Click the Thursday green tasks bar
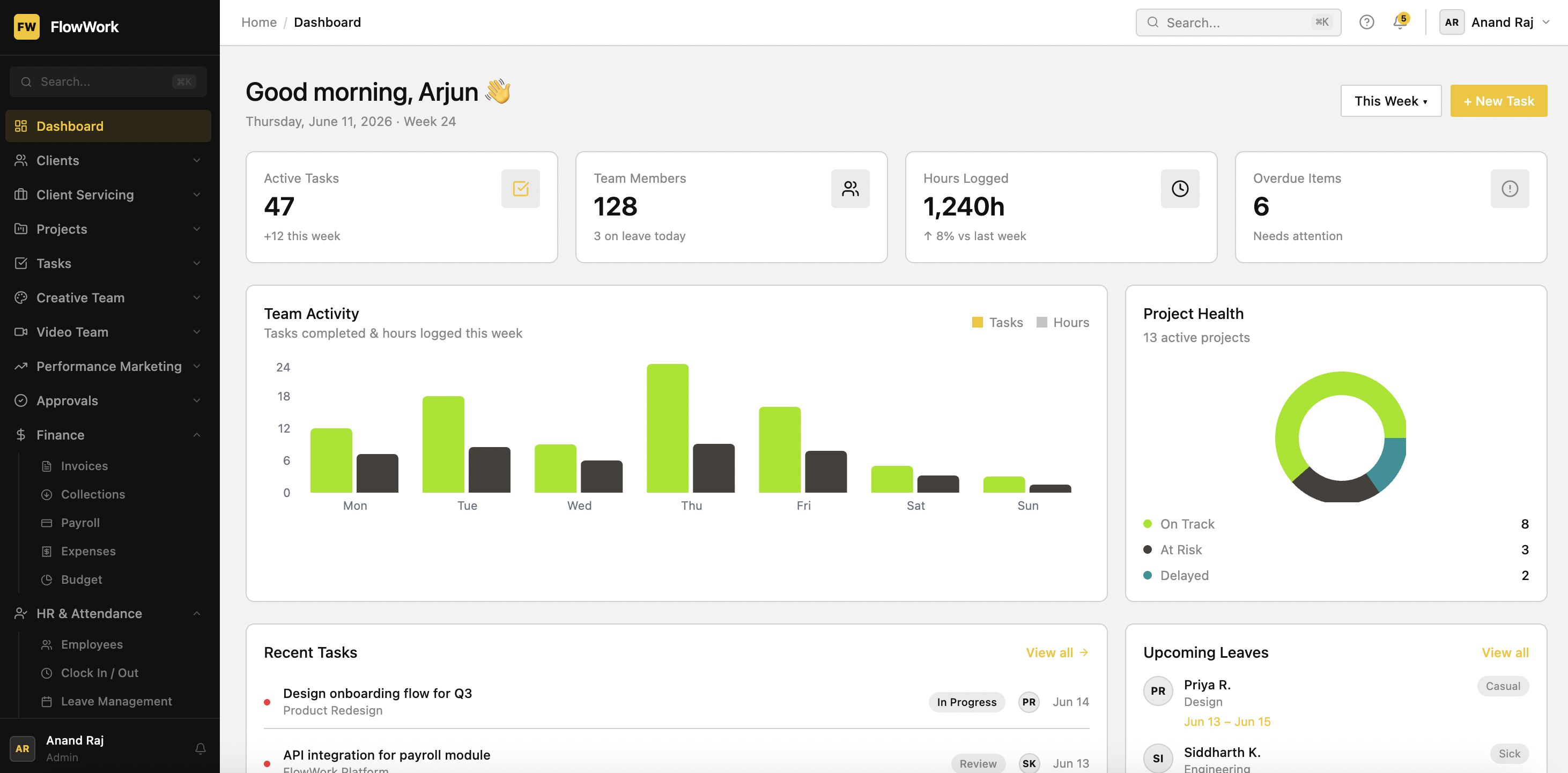The height and width of the screenshot is (773, 1568). click(x=667, y=428)
